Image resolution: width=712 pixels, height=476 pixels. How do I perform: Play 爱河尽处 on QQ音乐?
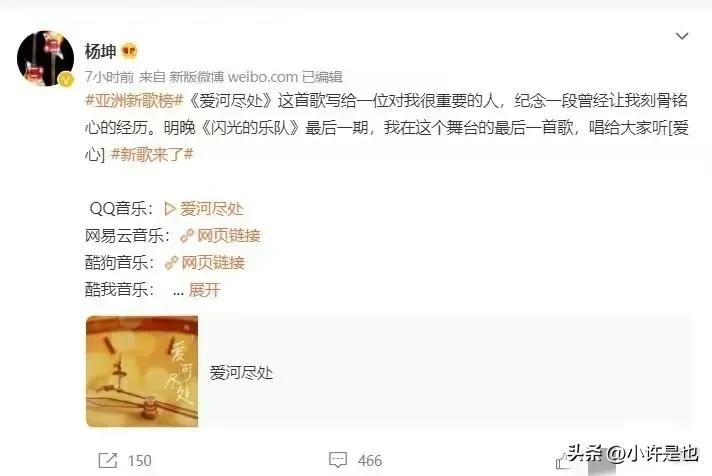211,209
